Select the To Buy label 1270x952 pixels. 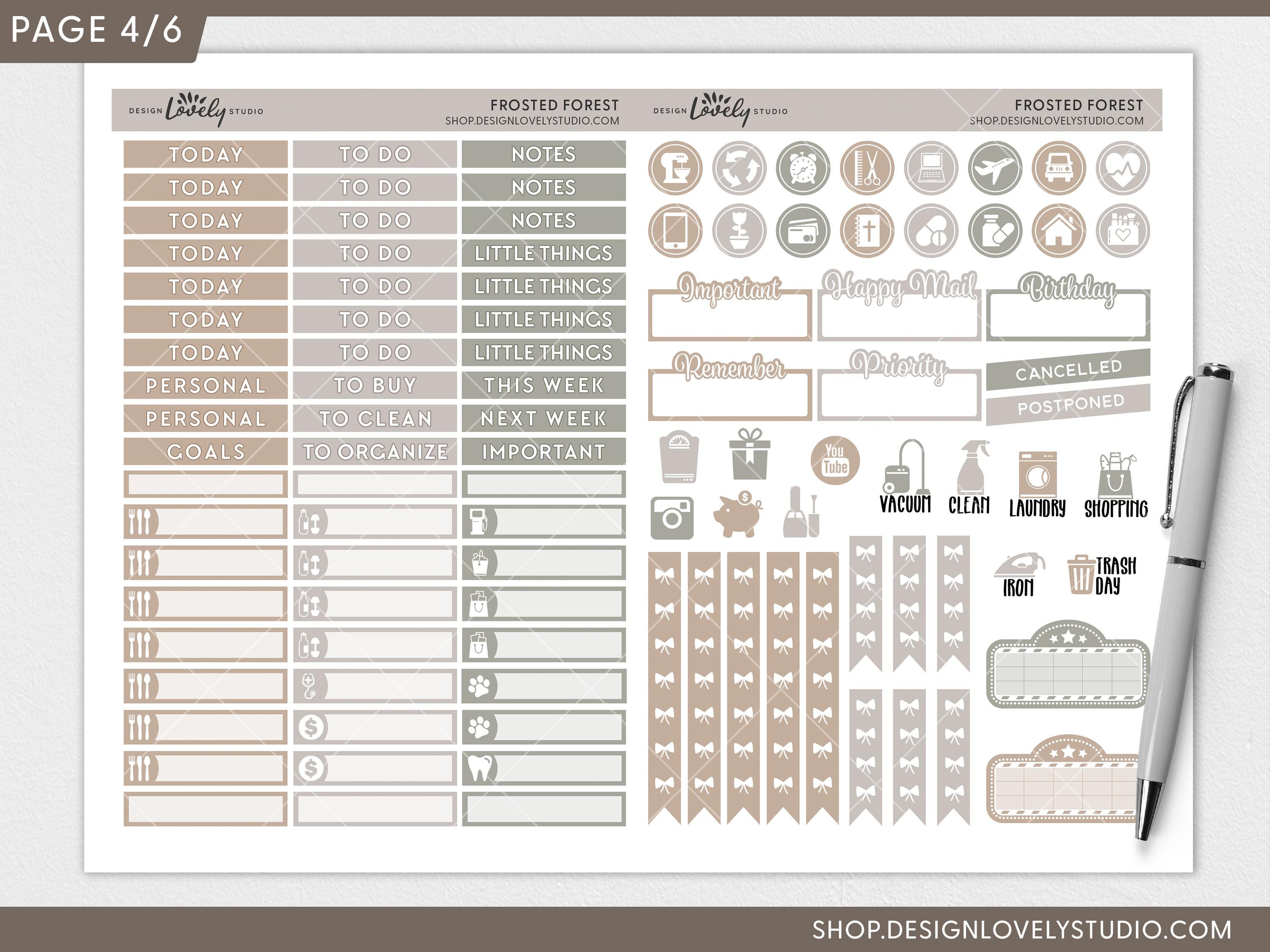pyautogui.click(x=375, y=385)
